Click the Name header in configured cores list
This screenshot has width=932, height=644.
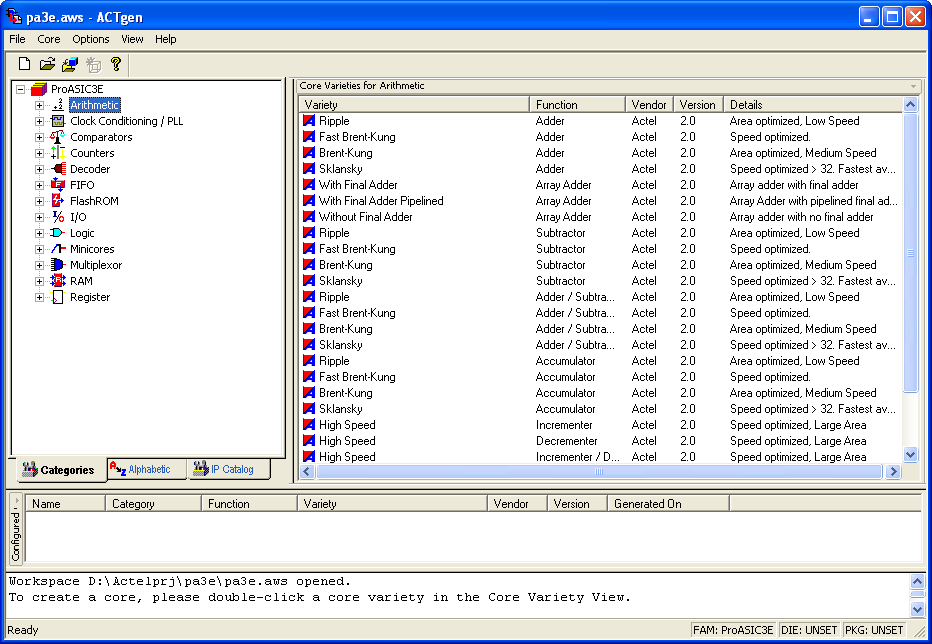[65, 504]
